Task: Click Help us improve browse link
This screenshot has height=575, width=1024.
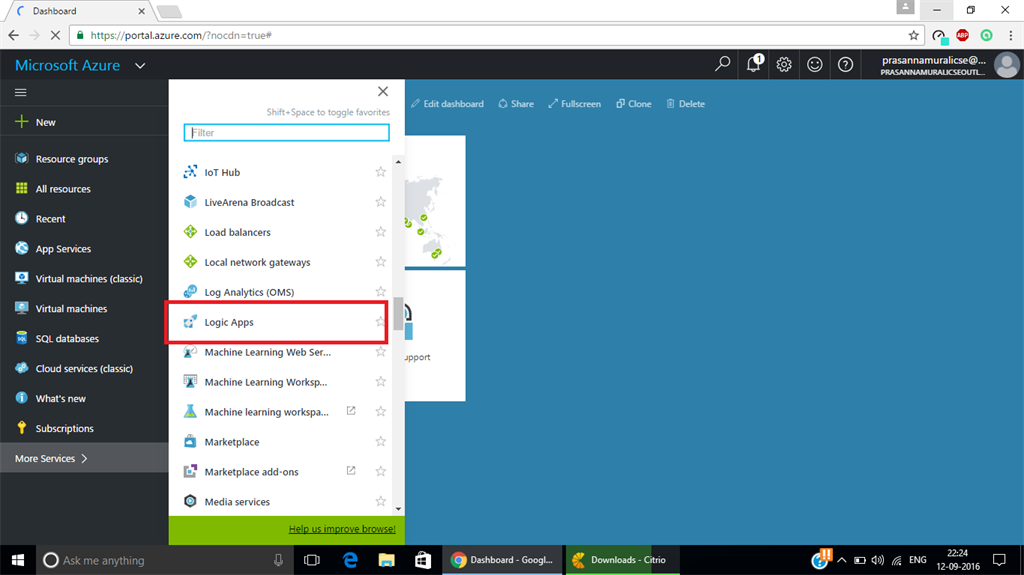Action: [x=342, y=529]
